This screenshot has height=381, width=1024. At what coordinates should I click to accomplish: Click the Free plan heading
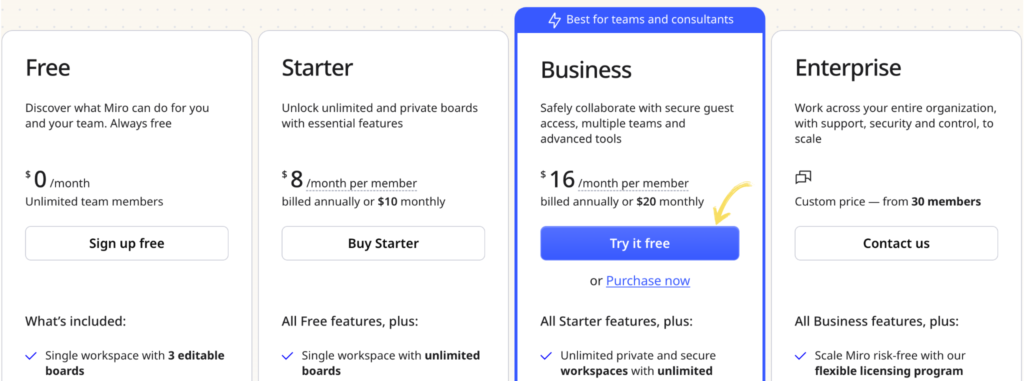click(48, 67)
